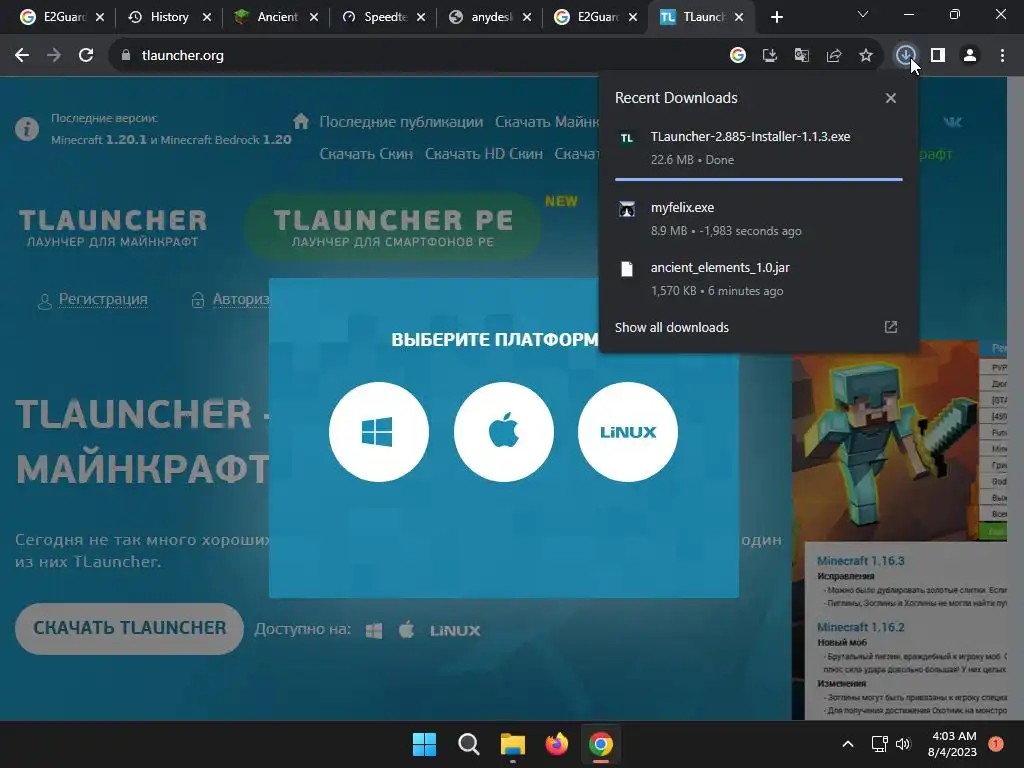Open Minecraft 1.16.3 changelog link
This screenshot has width=1024, height=768.
(x=860, y=561)
